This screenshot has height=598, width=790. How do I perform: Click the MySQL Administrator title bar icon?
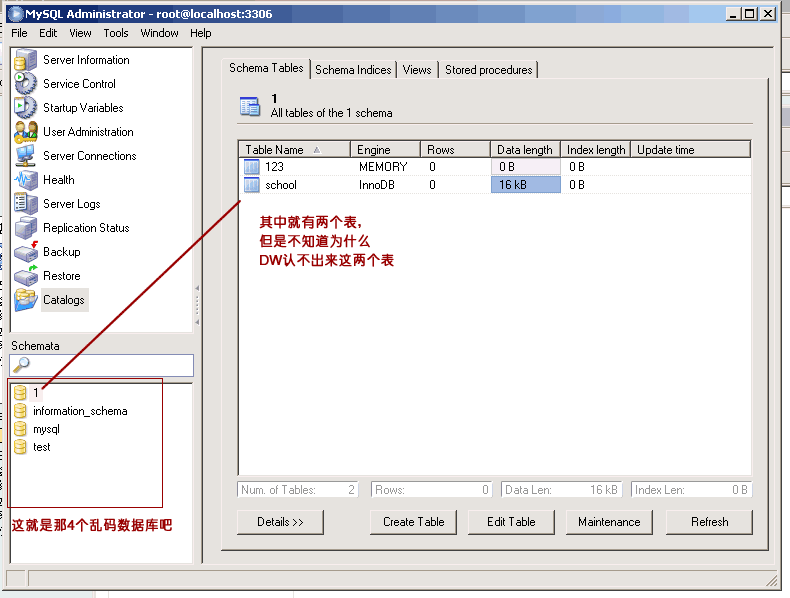[15, 14]
